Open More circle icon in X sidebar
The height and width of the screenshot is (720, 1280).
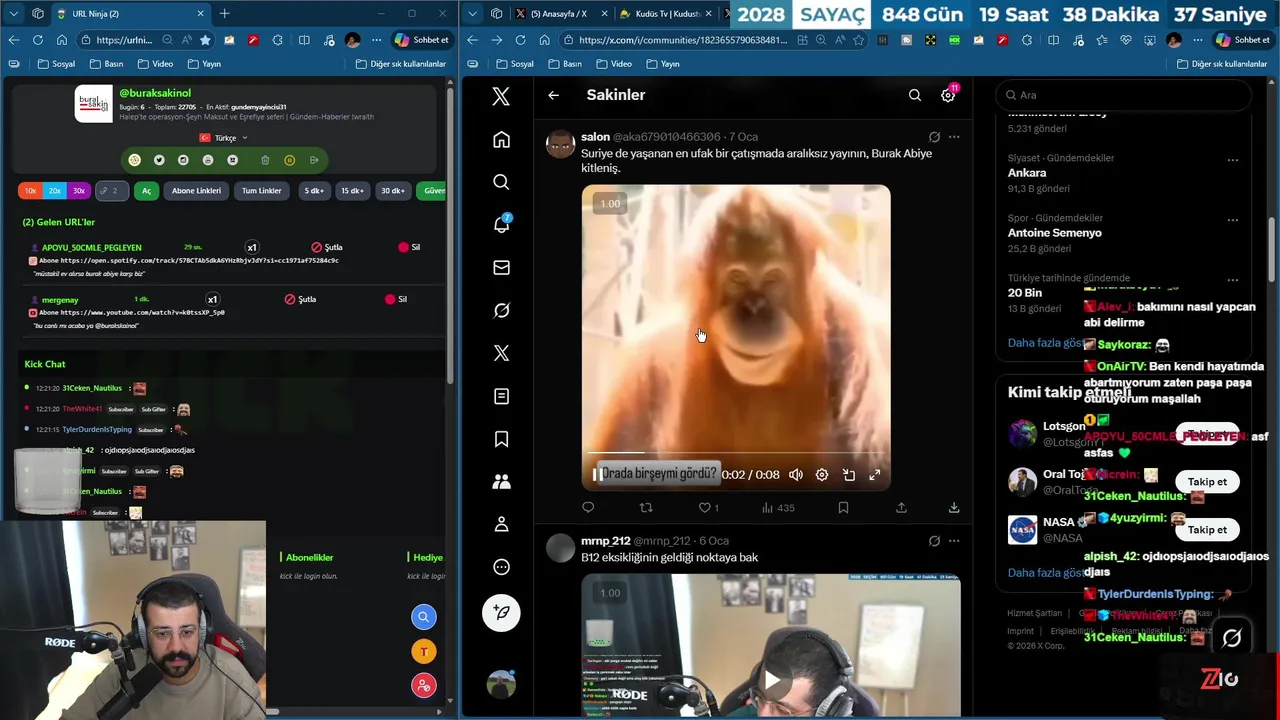[x=501, y=567]
